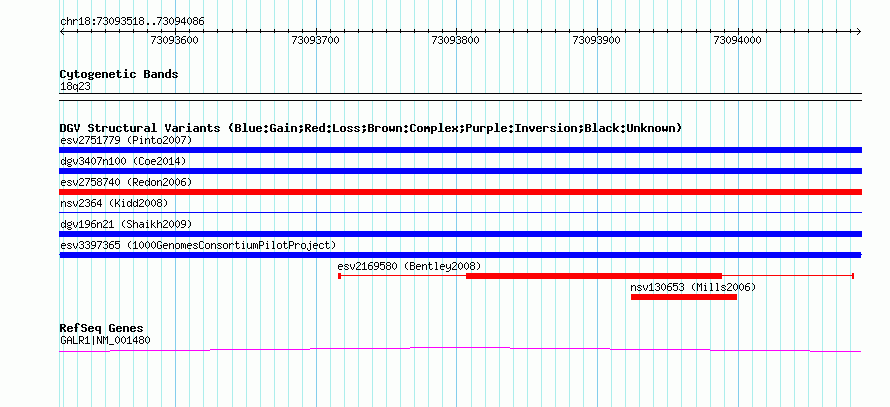Screen dimensions: 890x407
Task: Select the 18q23 cytogenetic band bar
Action: (460, 96)
